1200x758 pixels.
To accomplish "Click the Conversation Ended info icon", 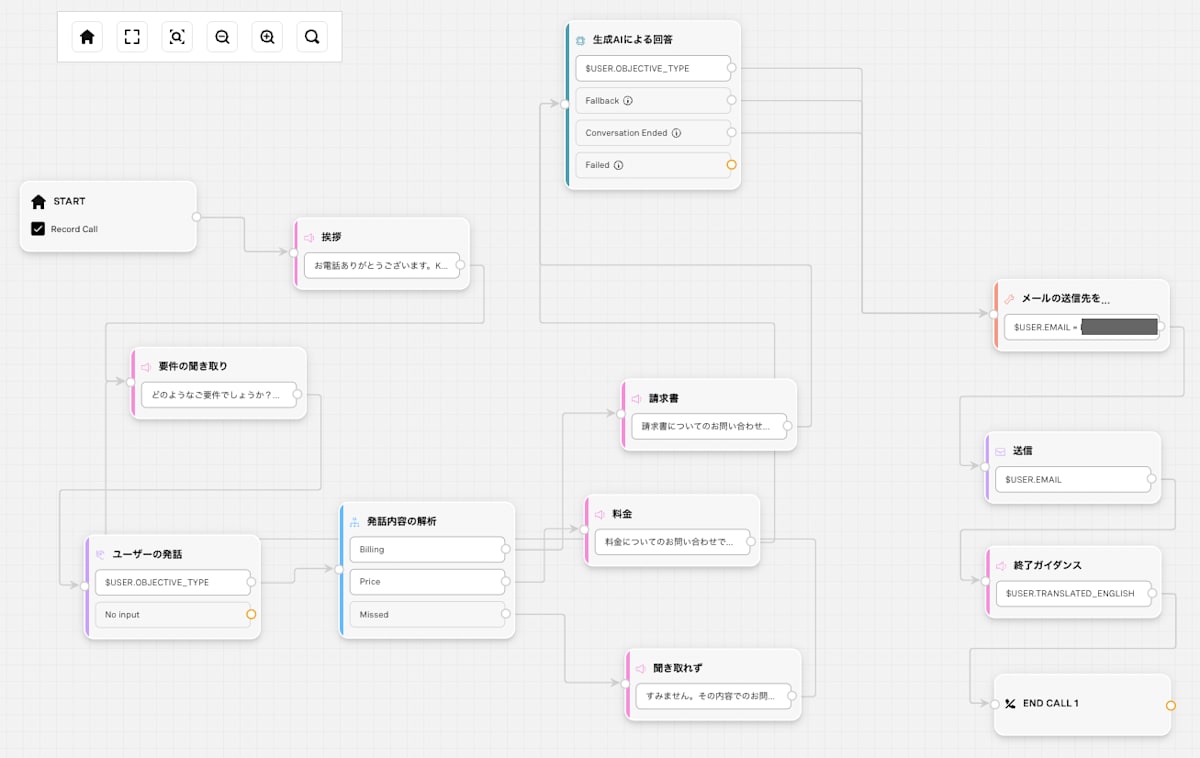I will [677, 132].
